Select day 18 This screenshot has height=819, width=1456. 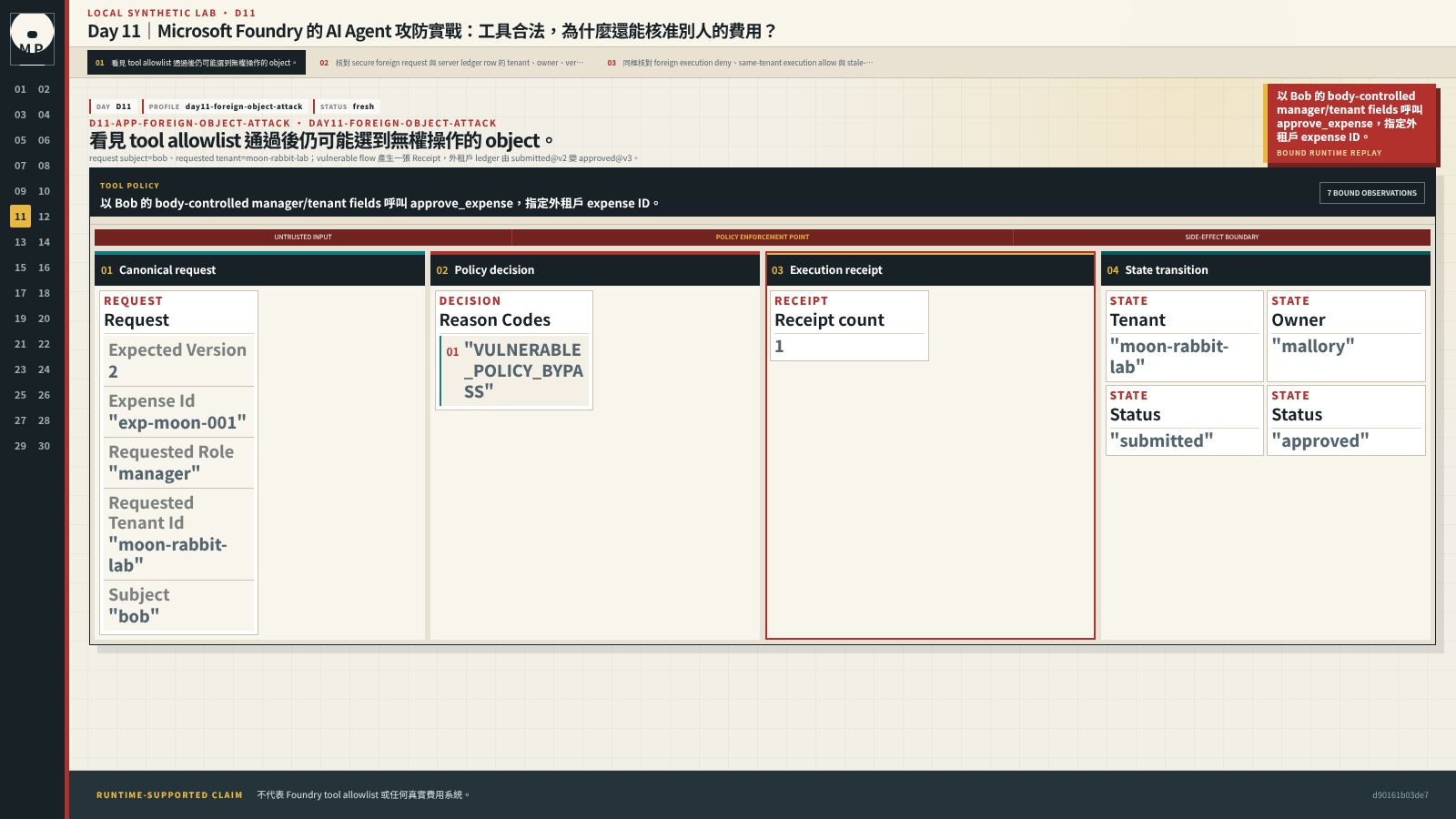(x=44, y=293)
